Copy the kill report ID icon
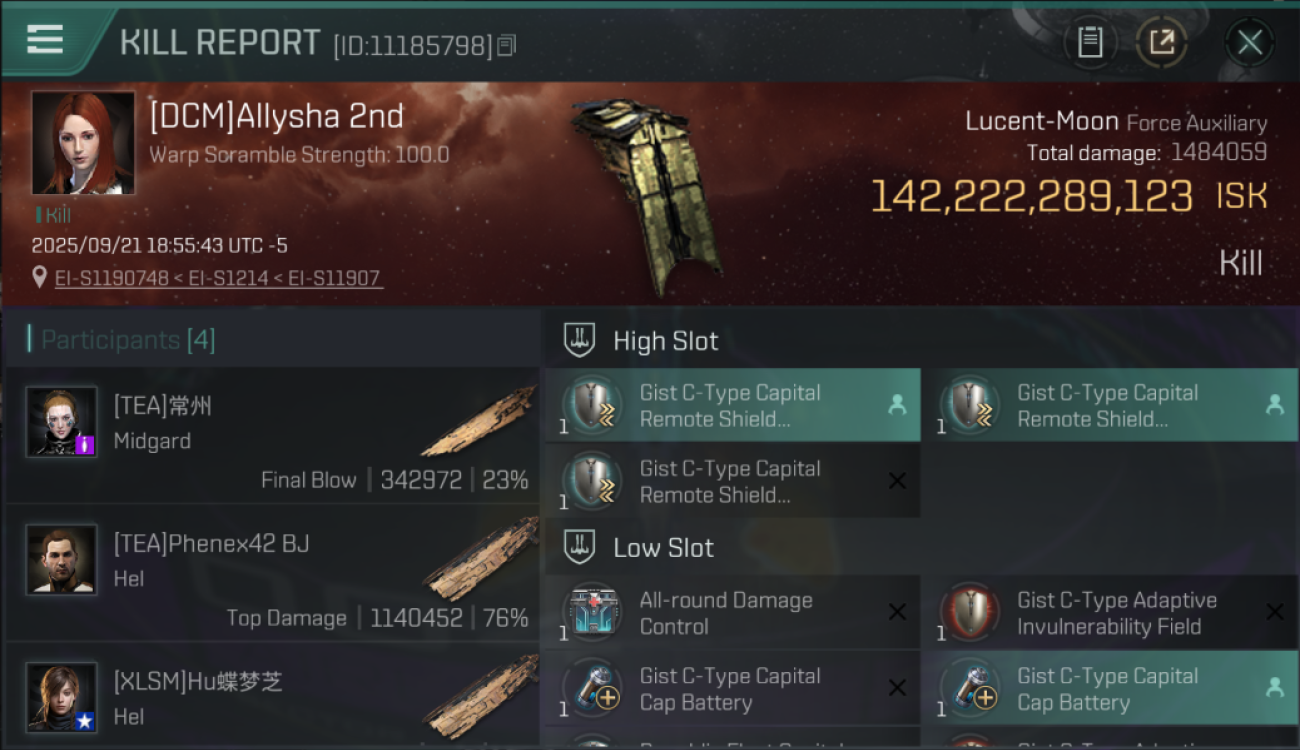This screenshot has width=1300, height=750. [x=507, y=45]
